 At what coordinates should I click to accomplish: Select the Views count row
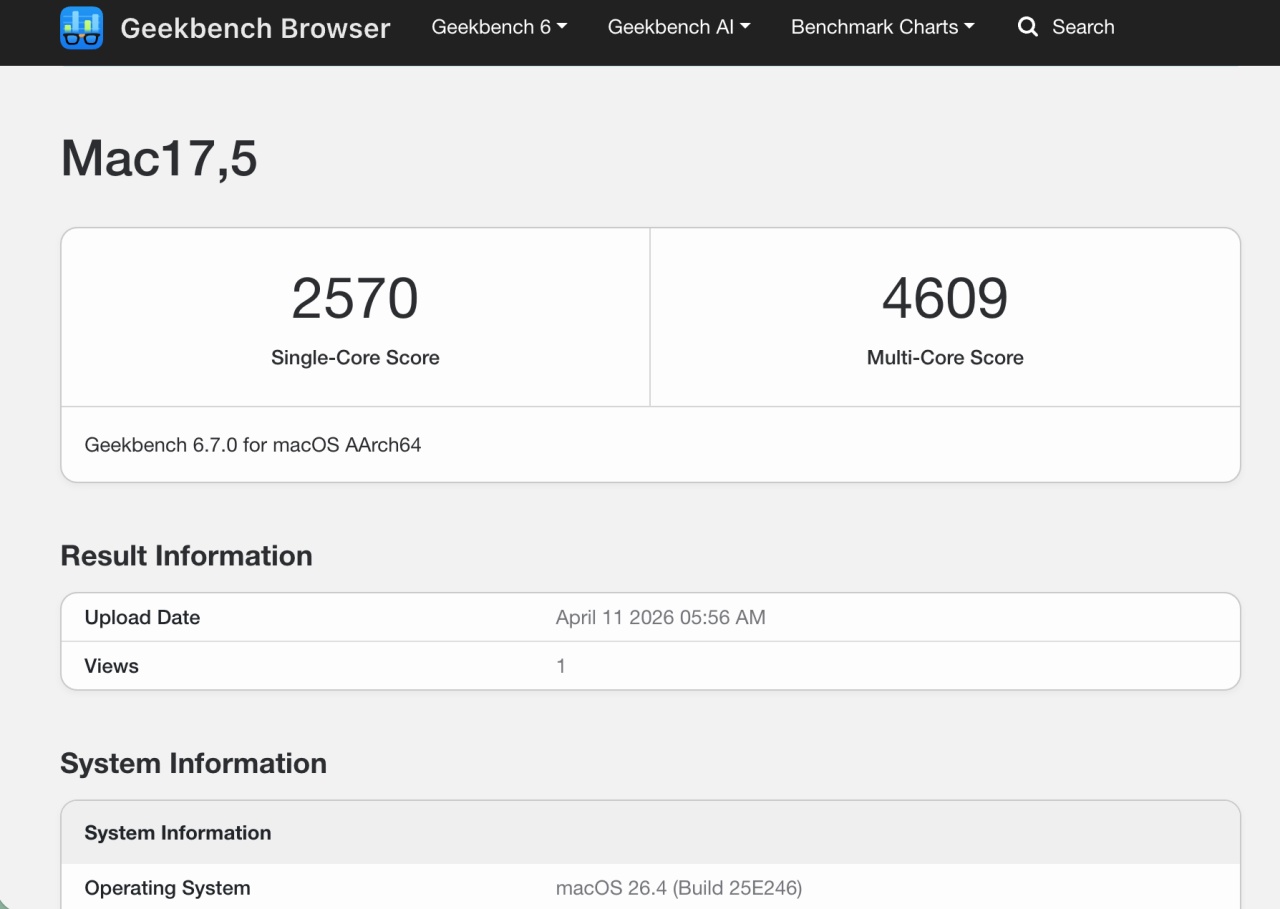click(650, 665)
